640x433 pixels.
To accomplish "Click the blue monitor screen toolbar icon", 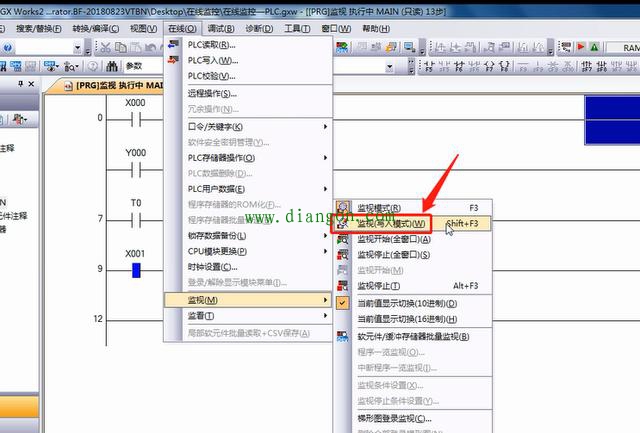I will (409, 47).
